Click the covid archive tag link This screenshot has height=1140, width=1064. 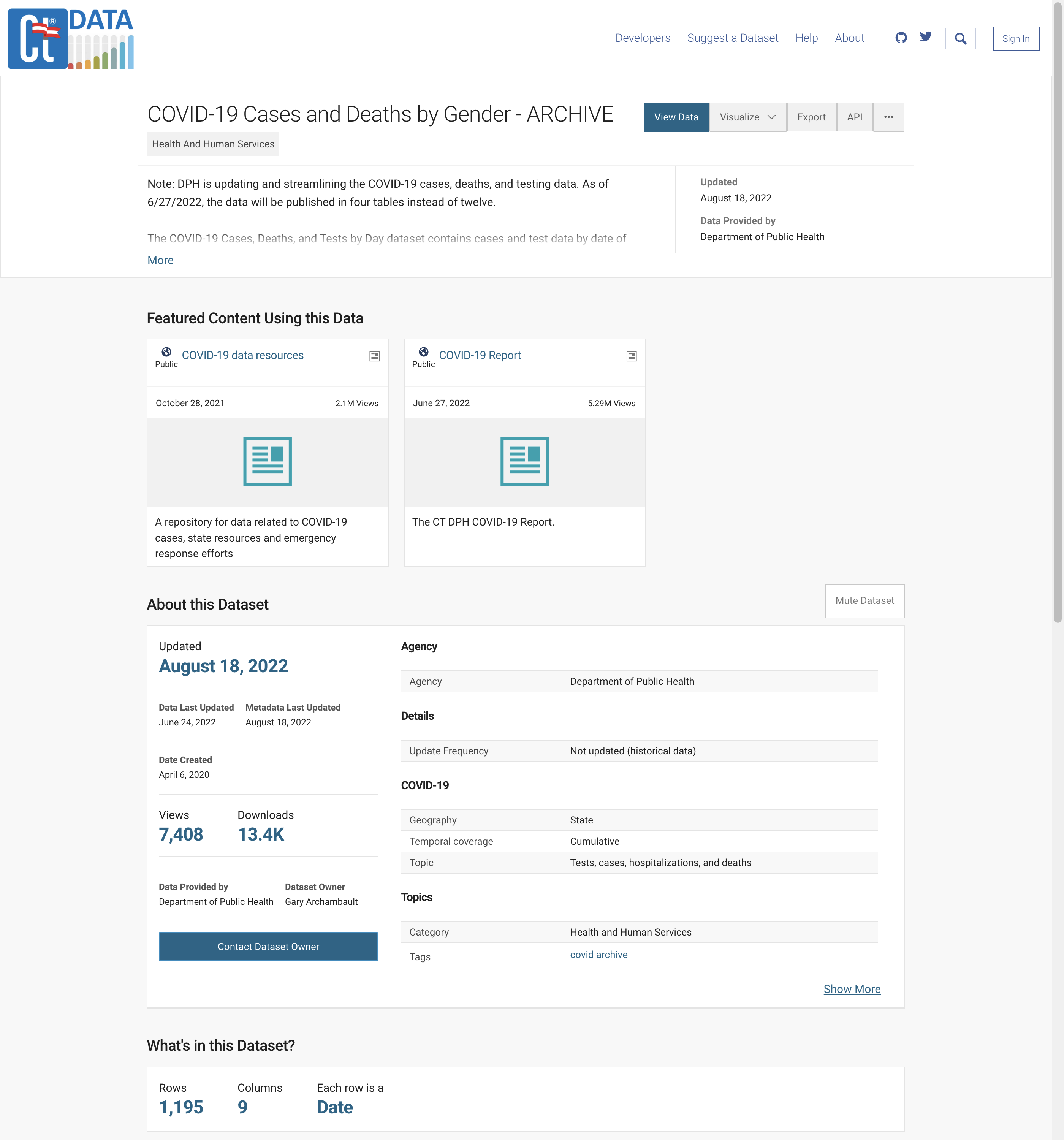pyautogui.click(x=598, y=955)
